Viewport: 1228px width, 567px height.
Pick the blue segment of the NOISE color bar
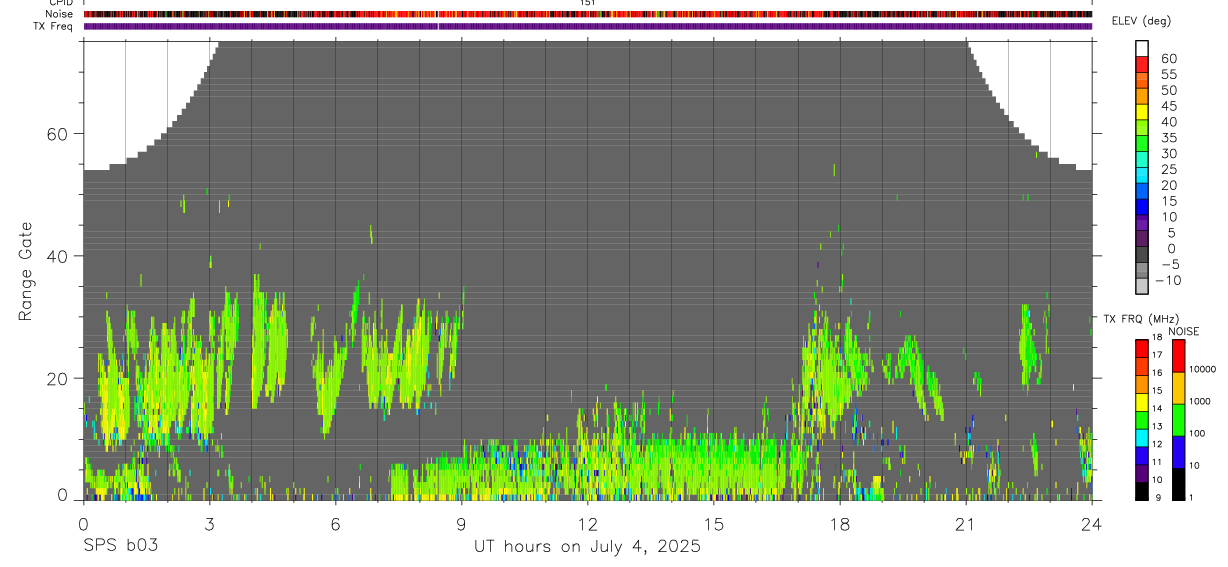[x=1179, y=451]
